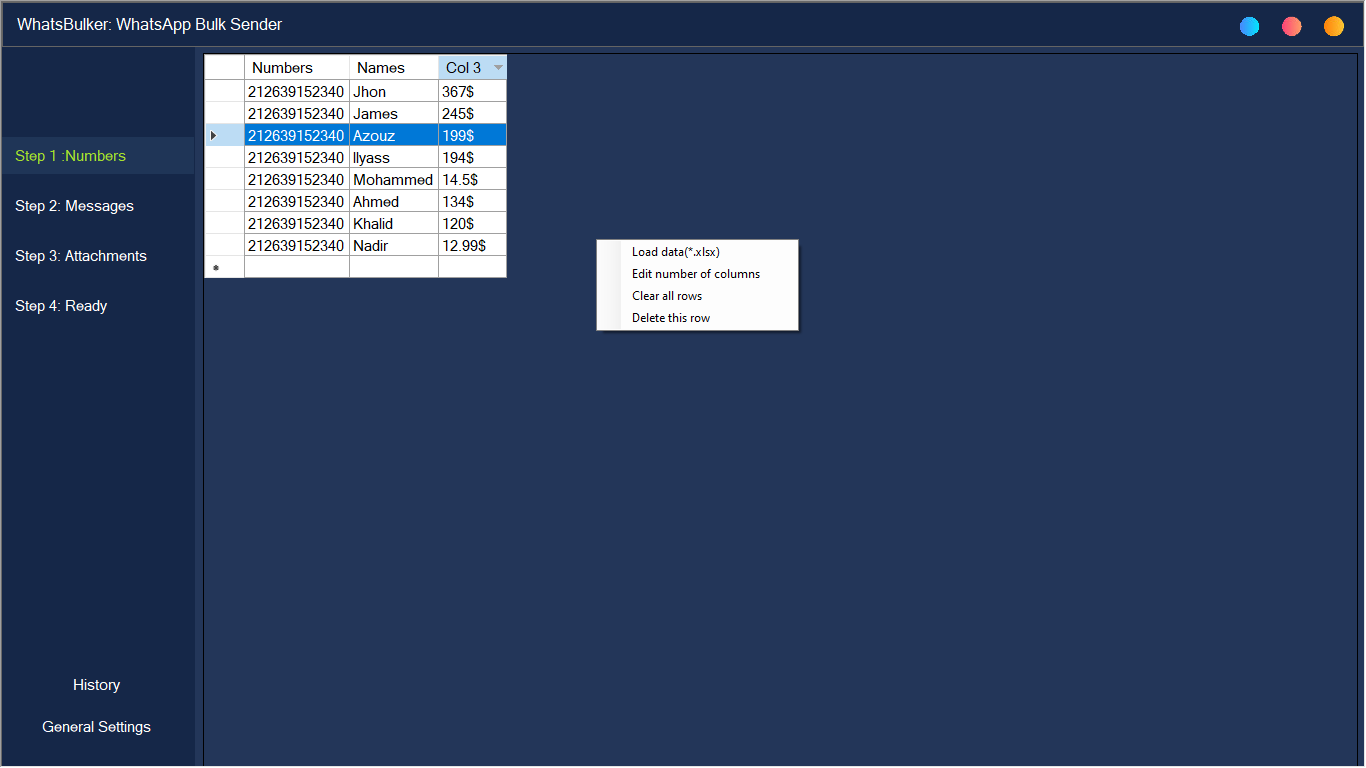Screen dimensions: 1366x768
Task: Choose Load data(*.xlsx) from context menu
Action: point(698,252)
